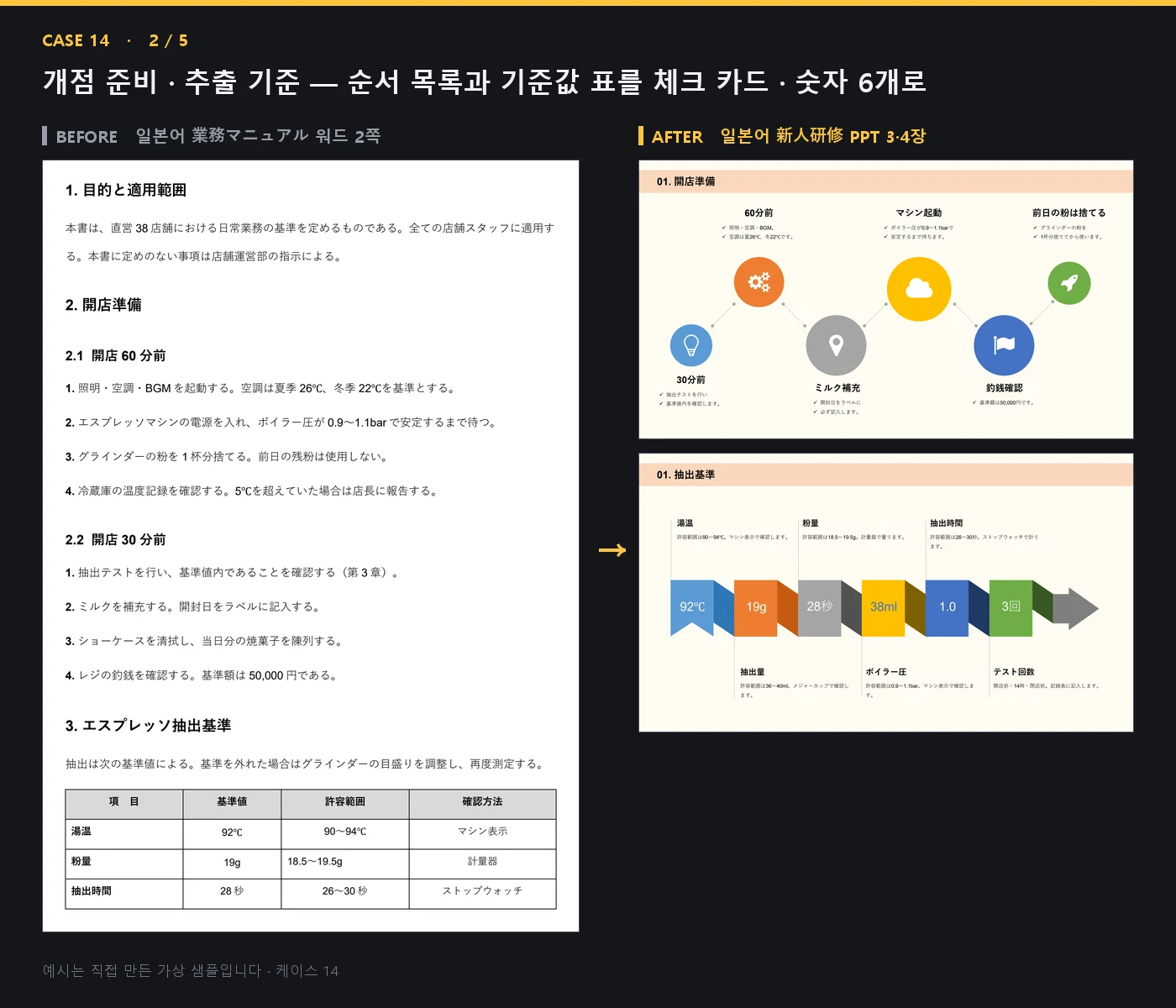Image resolution: width=1176 pixels, height=1008 pixels.
Task: Select the ミルク補充 label in the slide
Action: [837, 388]
